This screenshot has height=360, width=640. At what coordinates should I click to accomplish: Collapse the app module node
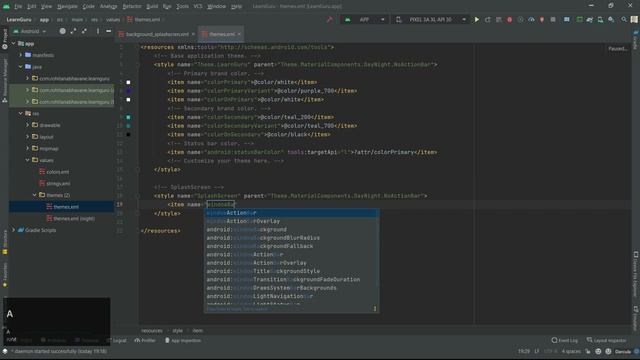13,43
